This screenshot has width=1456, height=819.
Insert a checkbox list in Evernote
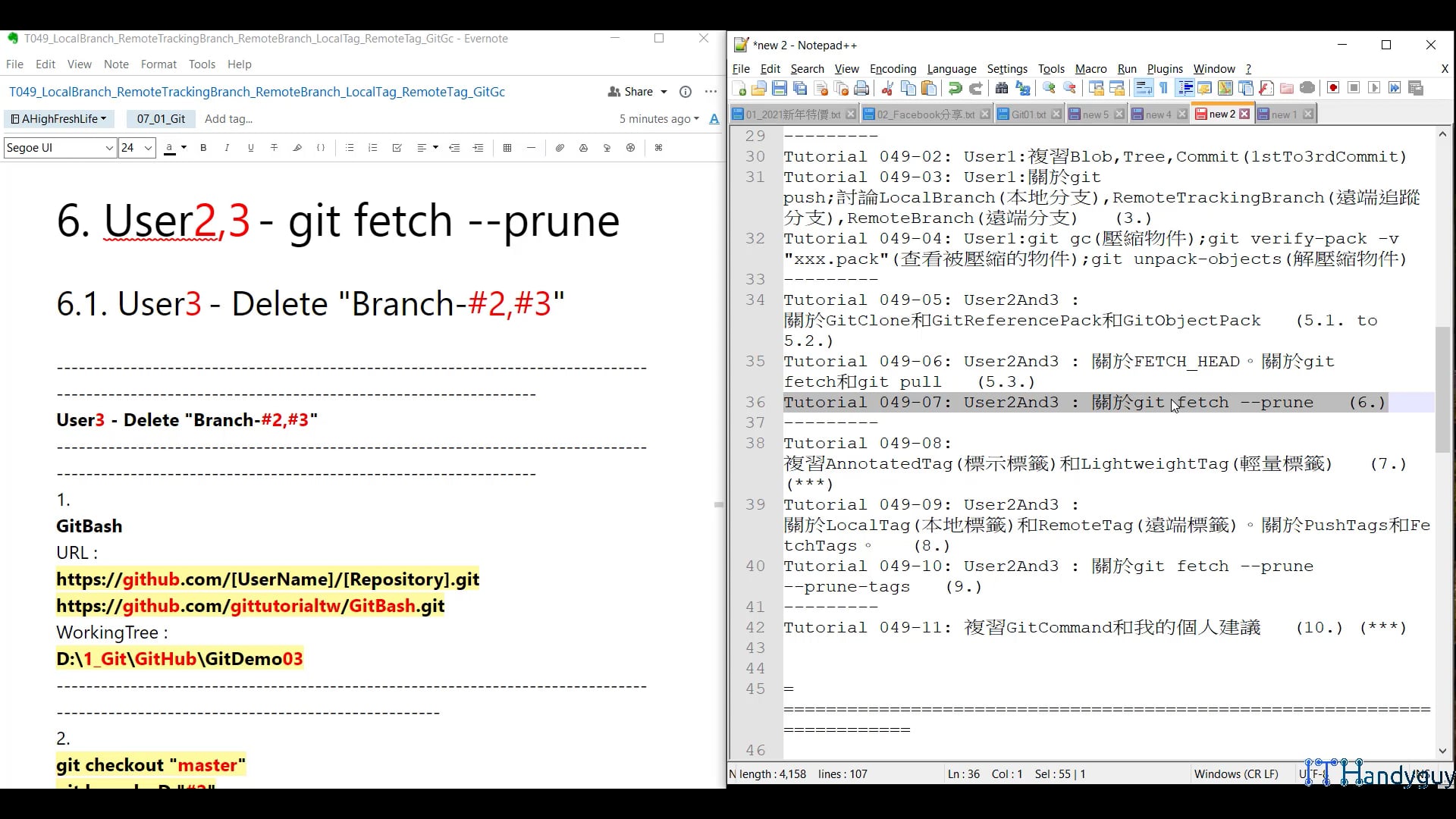[x=397, y=148]
